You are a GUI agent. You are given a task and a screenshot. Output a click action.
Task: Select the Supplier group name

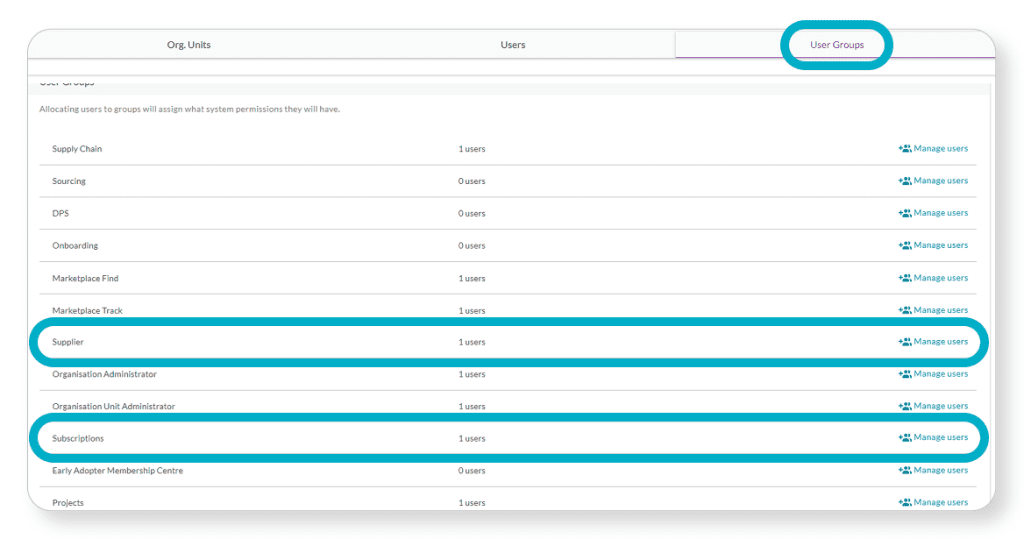point(68,342)
